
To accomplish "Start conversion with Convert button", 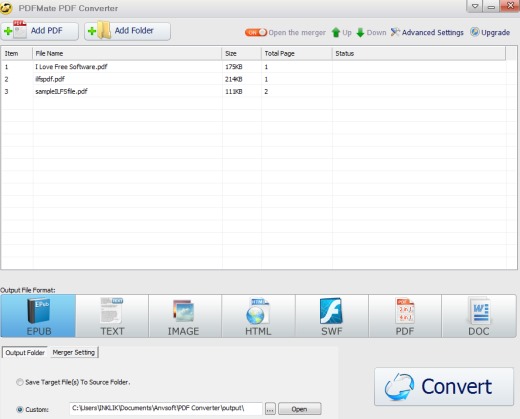I will click(444, 387).
